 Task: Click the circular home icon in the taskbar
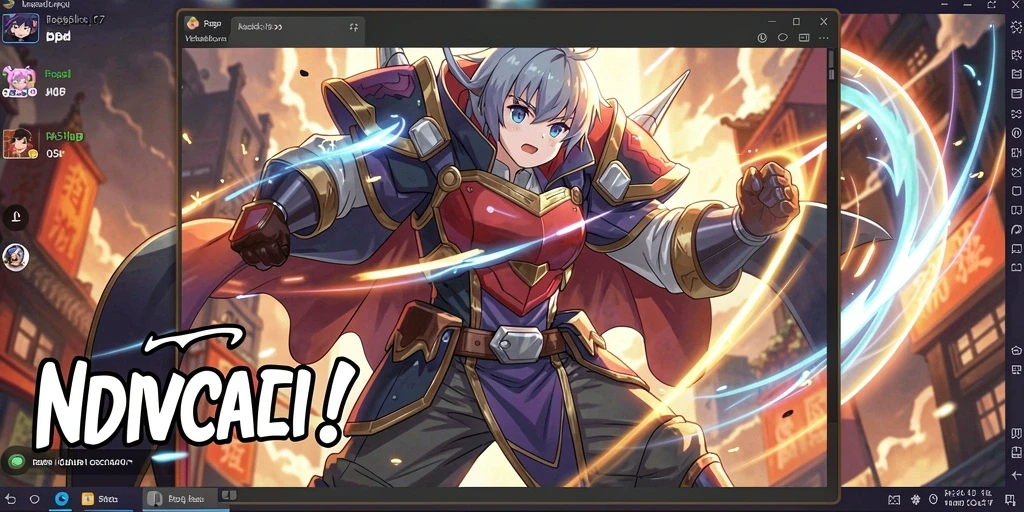35,500
